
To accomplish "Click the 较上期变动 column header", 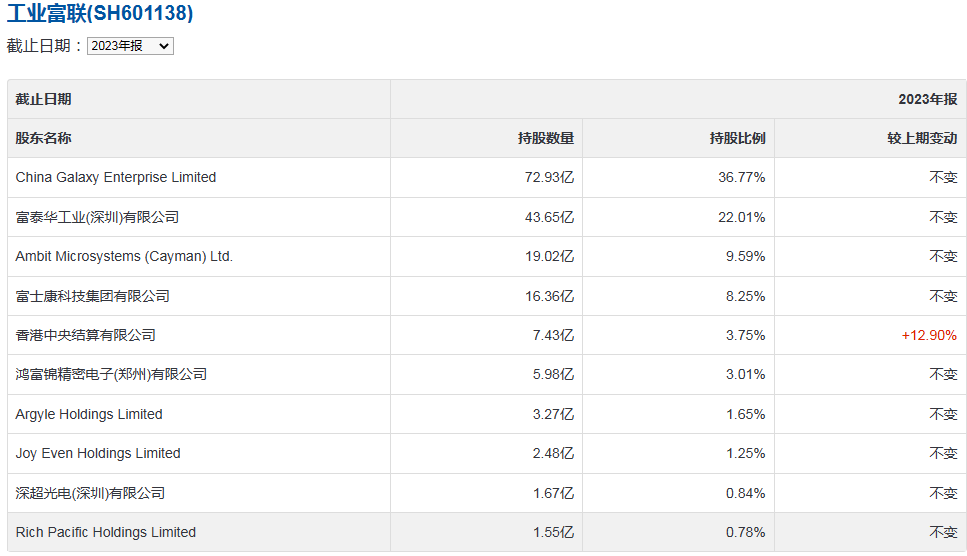I will pyautogui.click(x=922, y=138).
